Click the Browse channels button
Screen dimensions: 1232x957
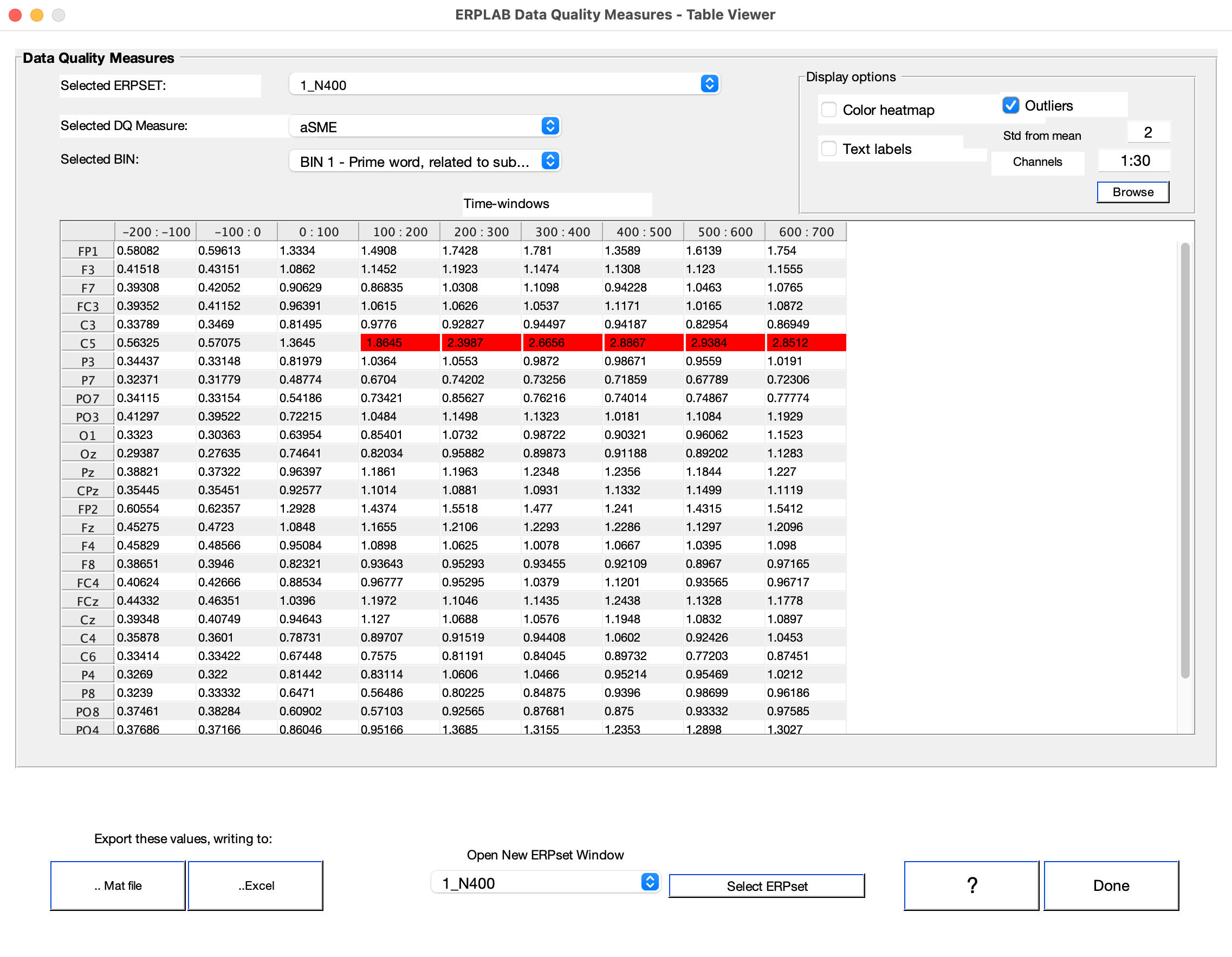point(1133,192)
